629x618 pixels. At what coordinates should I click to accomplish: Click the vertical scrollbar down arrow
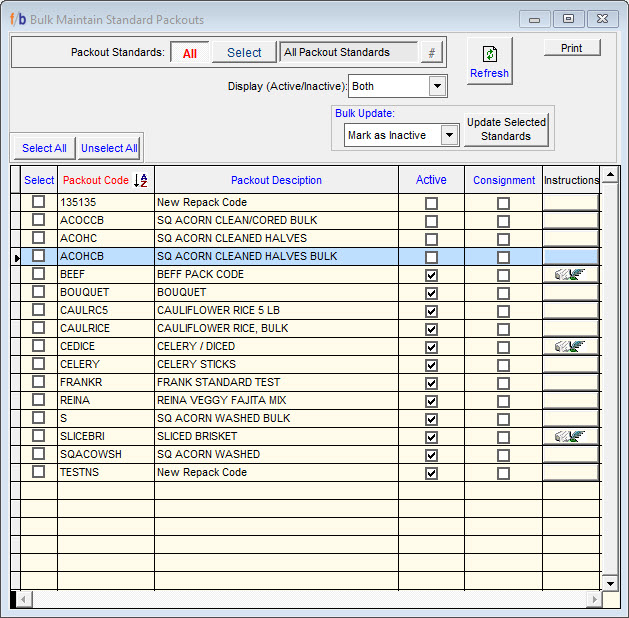pos(610,582)
